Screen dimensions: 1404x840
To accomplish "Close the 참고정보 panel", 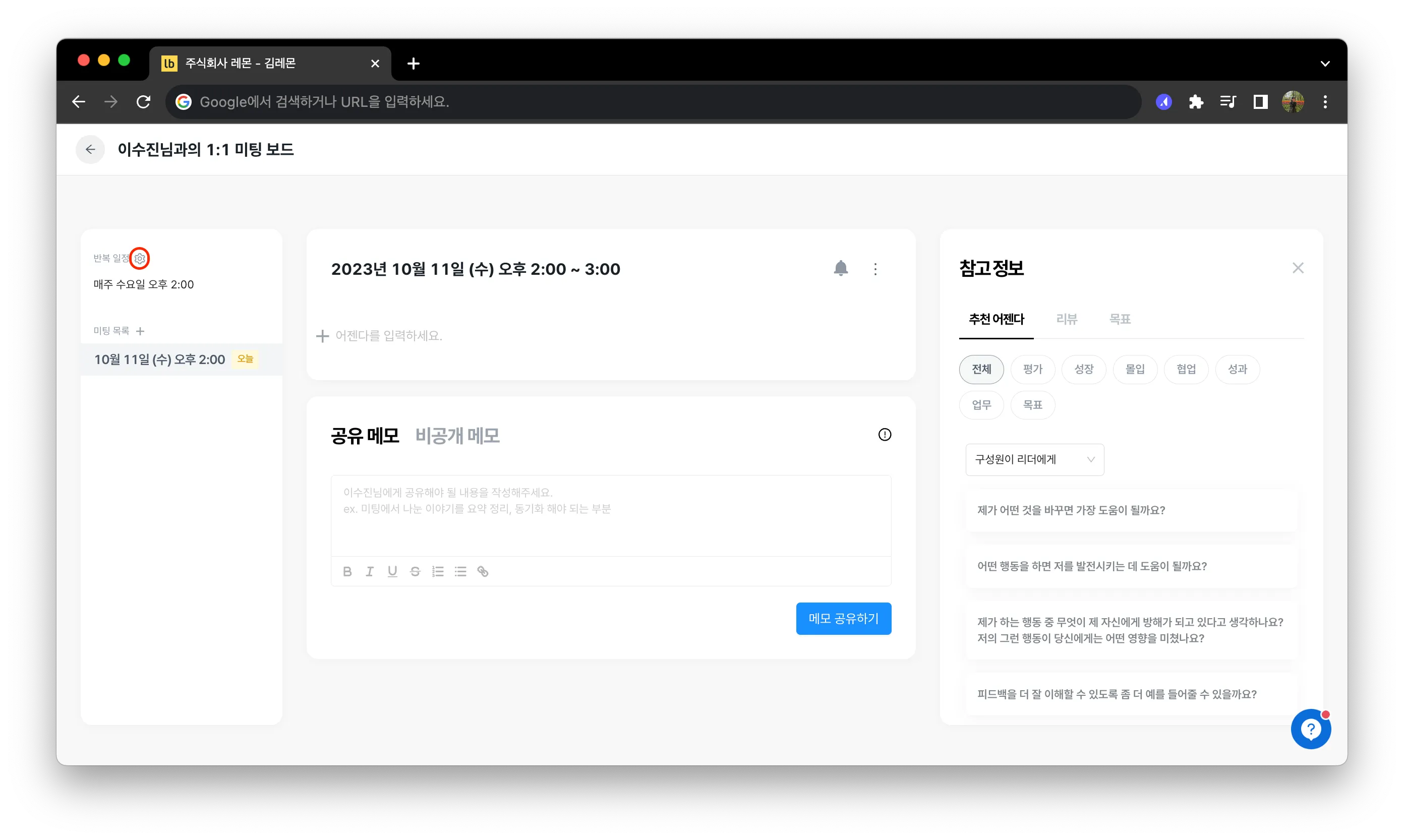I will click(1298, 268).
